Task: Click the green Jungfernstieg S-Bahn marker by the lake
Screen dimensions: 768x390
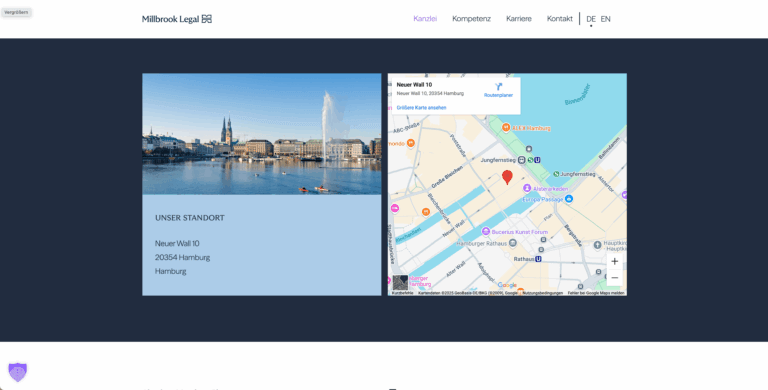Action: pos(556,174)
